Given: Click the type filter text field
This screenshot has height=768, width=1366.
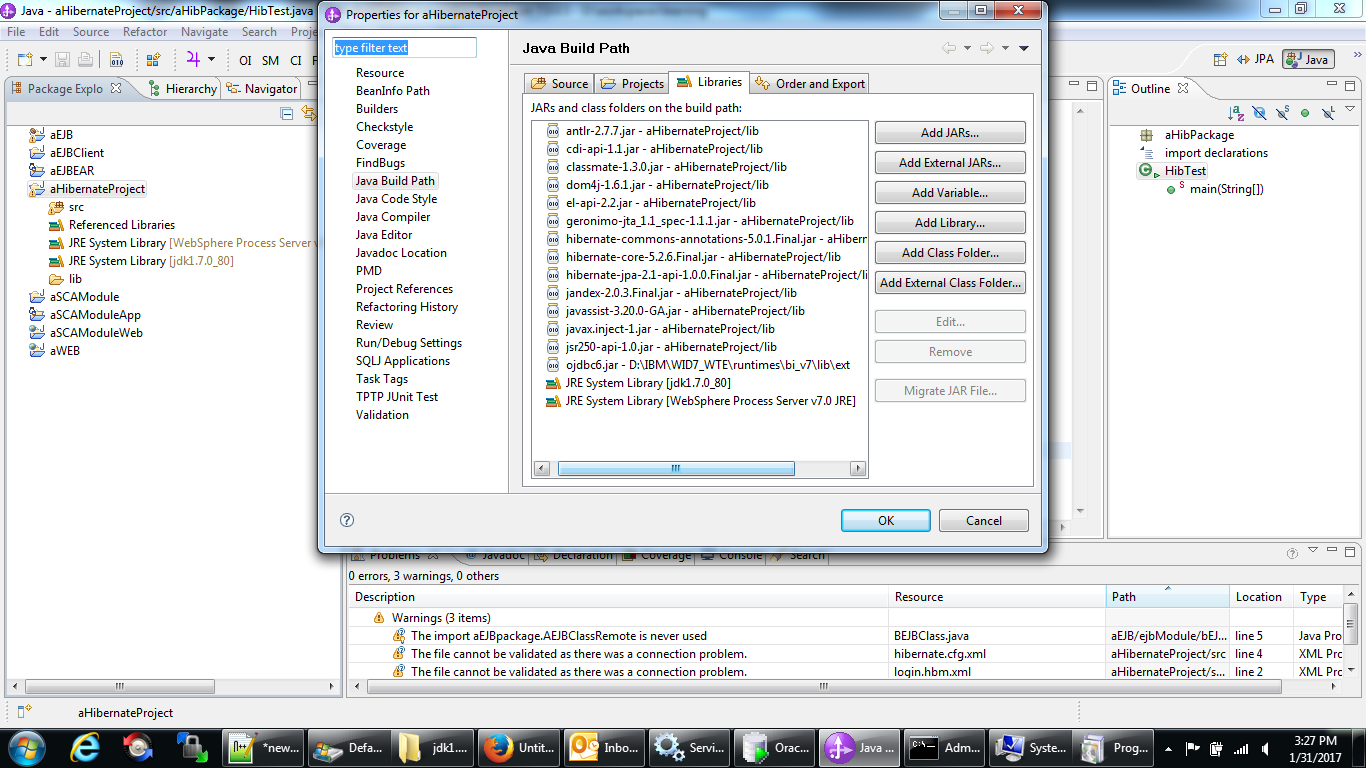Looking at the screenshot, I should tap(405, 48).
